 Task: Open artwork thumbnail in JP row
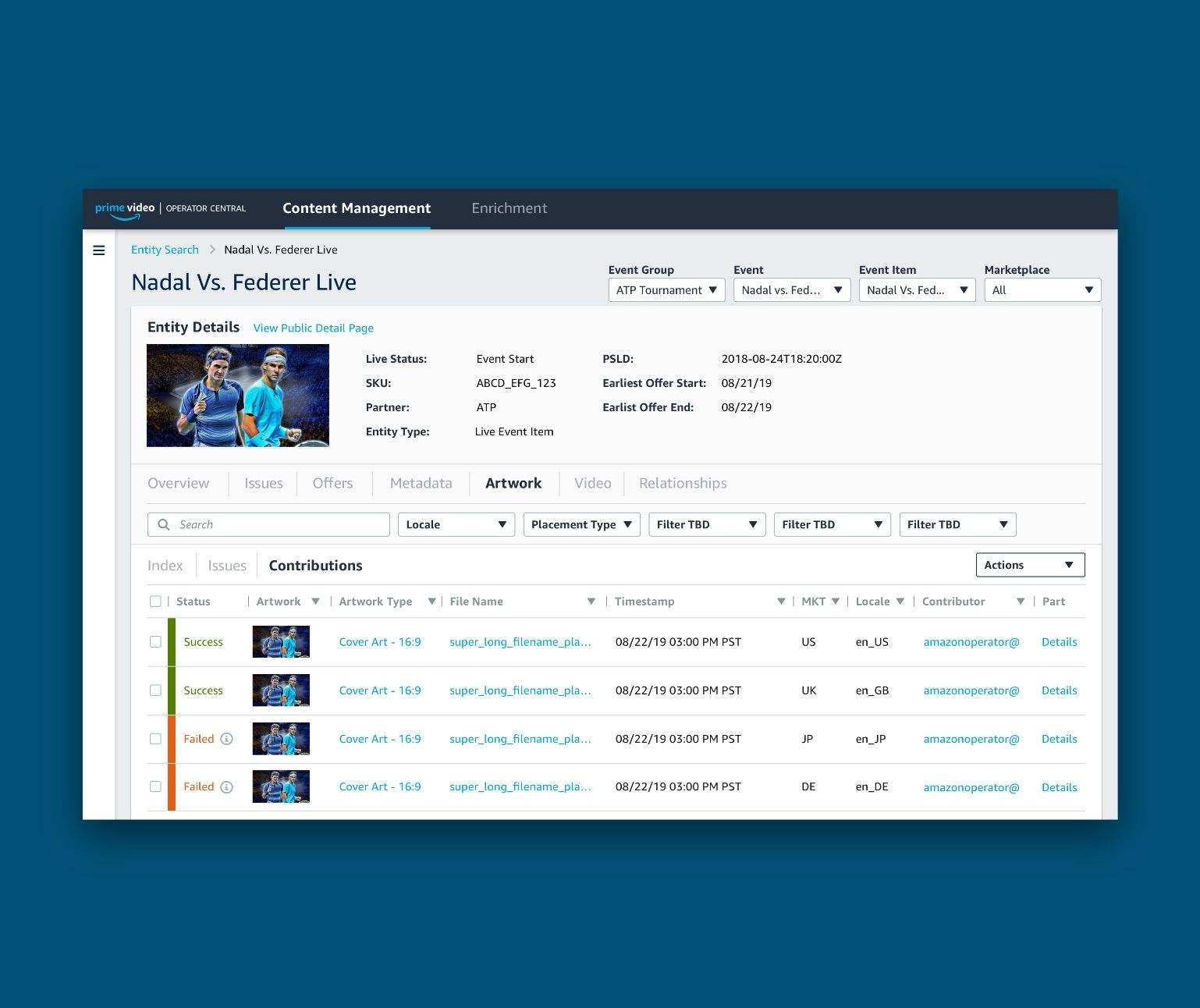[x=281, y=739]
